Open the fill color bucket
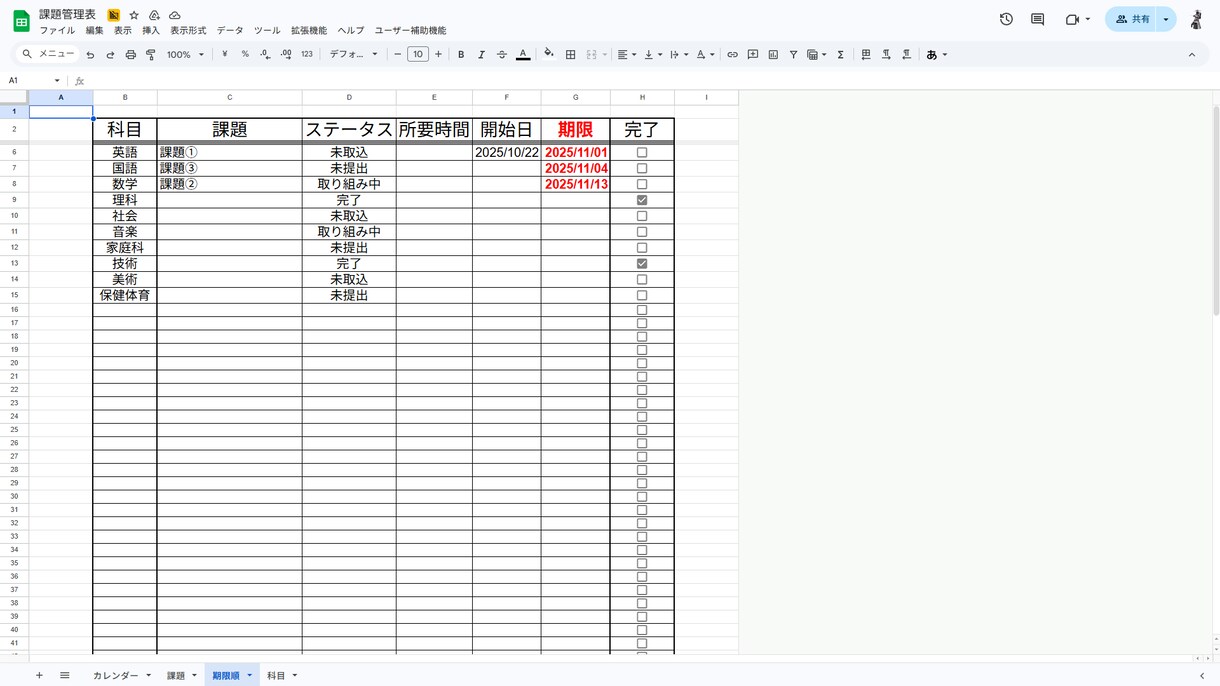 (548, 55)
